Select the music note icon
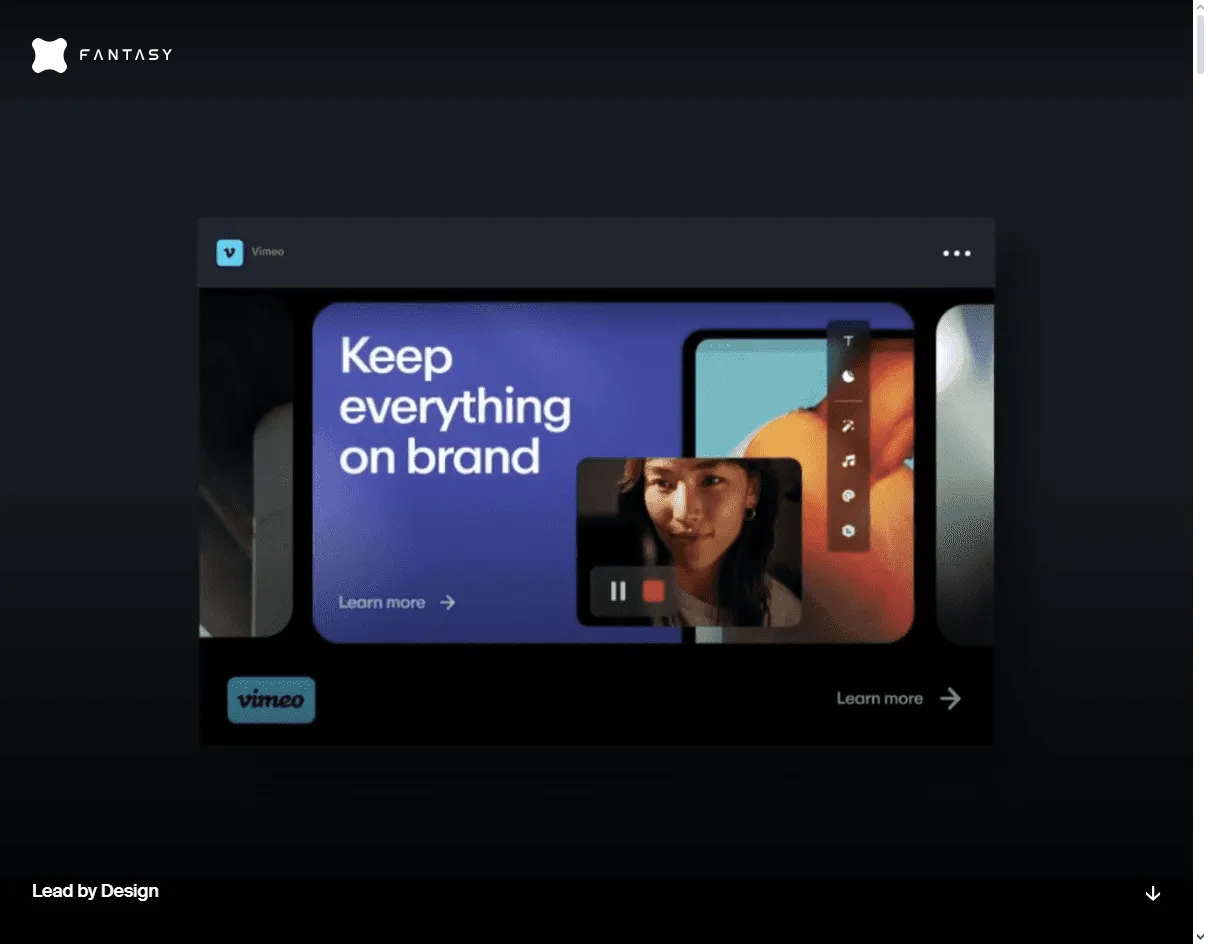The height and width of the screenshot is (944, 1208). coord(848,461)
